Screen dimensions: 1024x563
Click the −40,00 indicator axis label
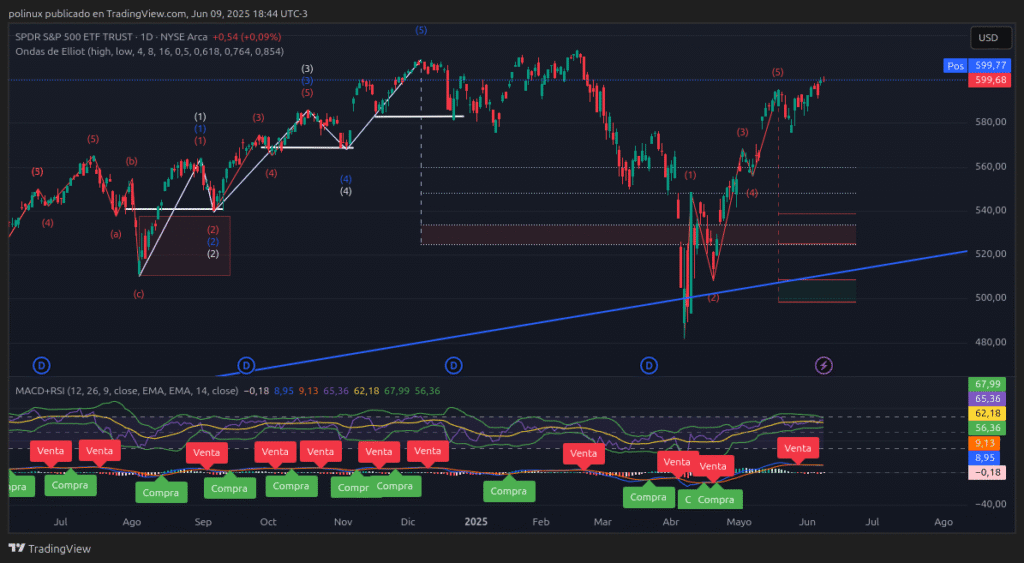pyautogui.click(x=991, y=504)
